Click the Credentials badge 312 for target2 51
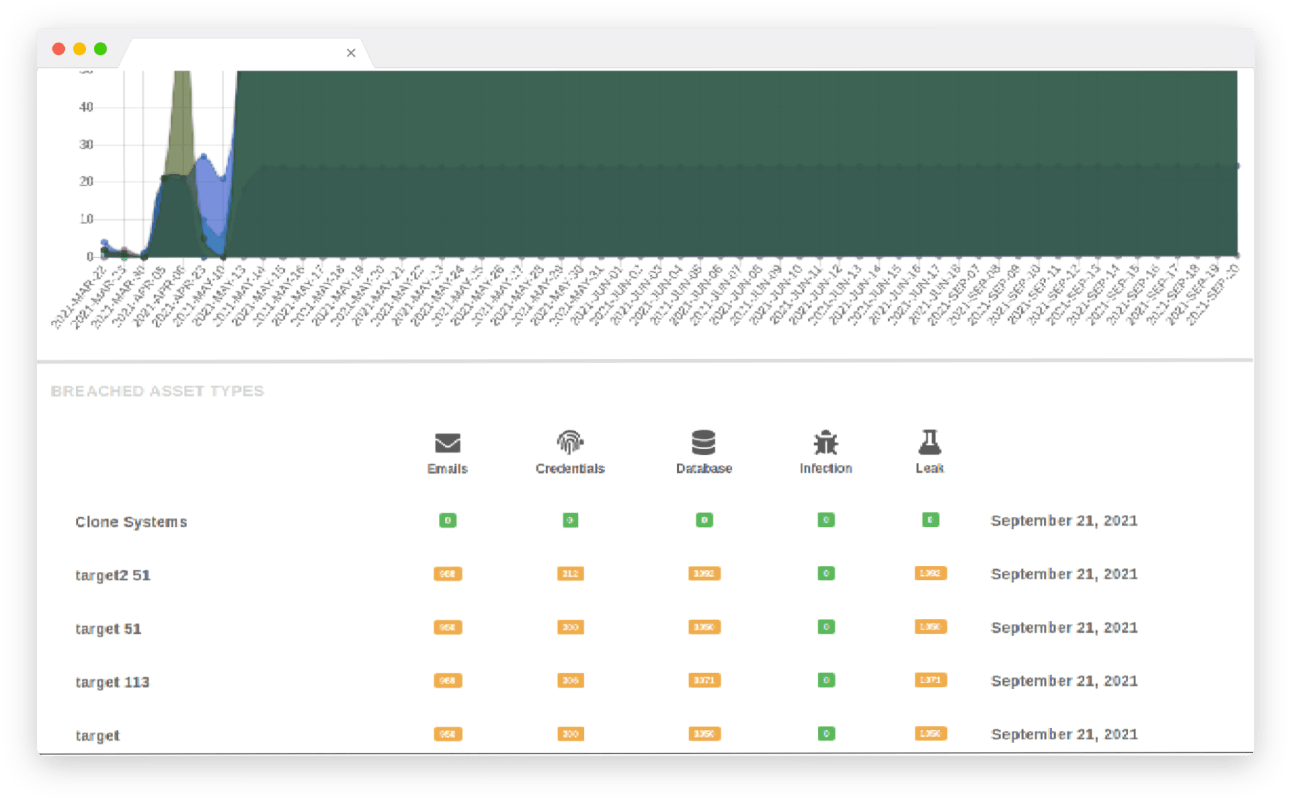Screen dimensions: 1290x808 [570, 574]
